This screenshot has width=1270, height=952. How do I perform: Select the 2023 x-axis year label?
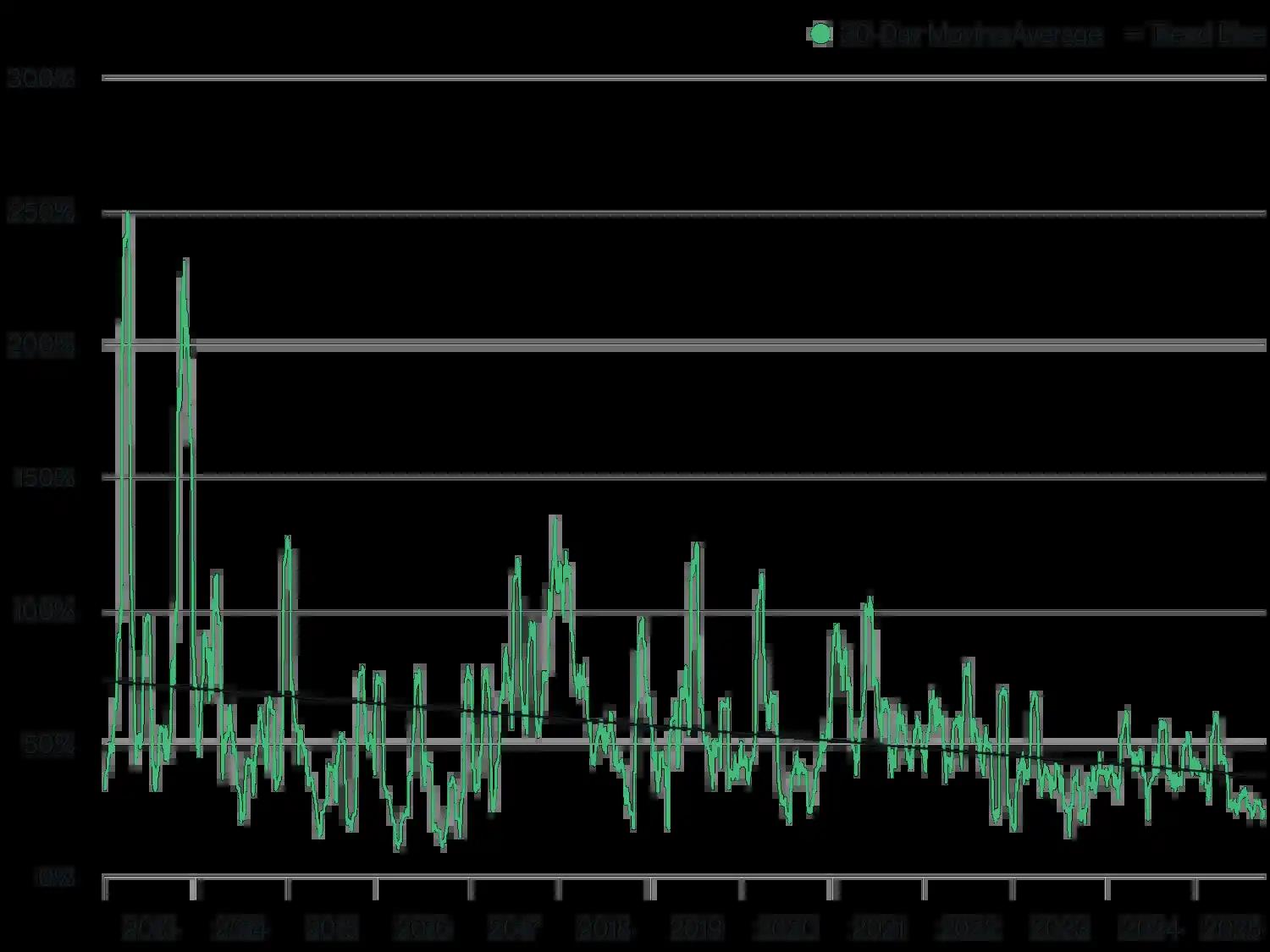point(1061,929)
